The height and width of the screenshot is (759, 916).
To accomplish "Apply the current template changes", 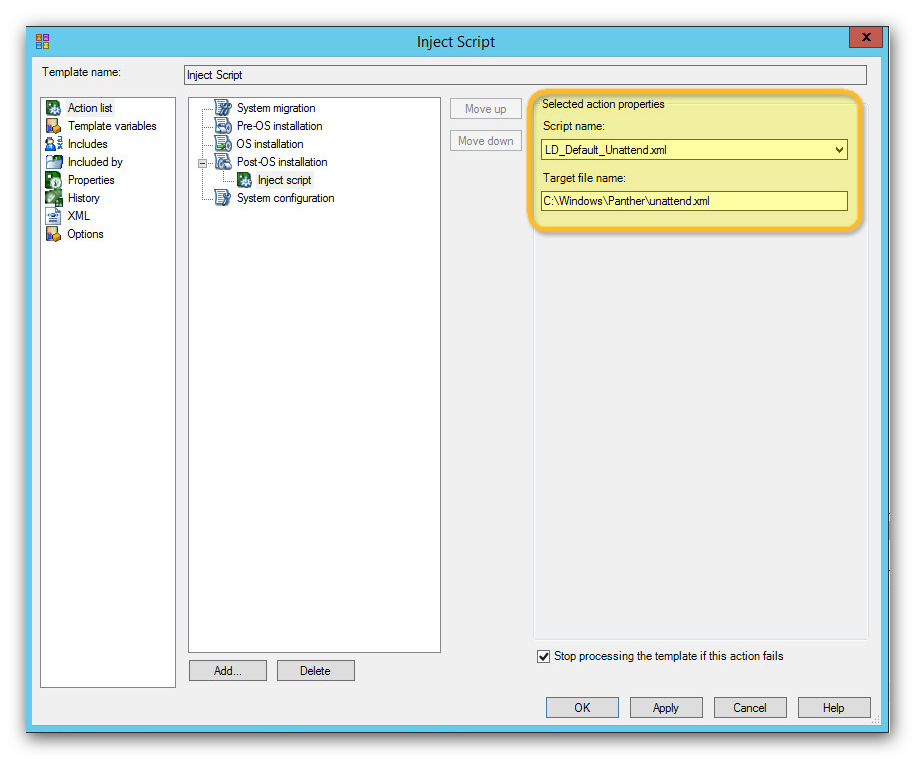I will [x=665, y=707].
